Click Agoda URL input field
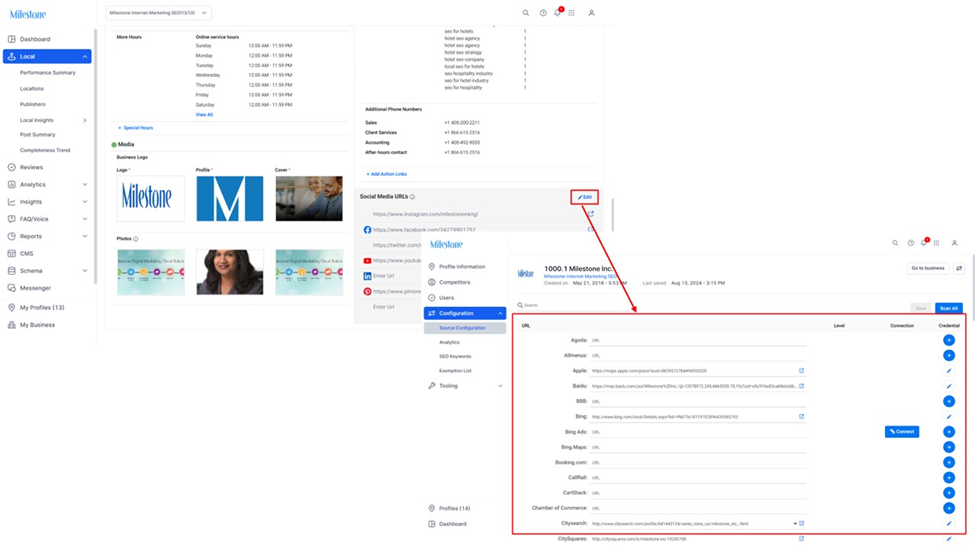 pyautogui.click(x=698, y=340)
